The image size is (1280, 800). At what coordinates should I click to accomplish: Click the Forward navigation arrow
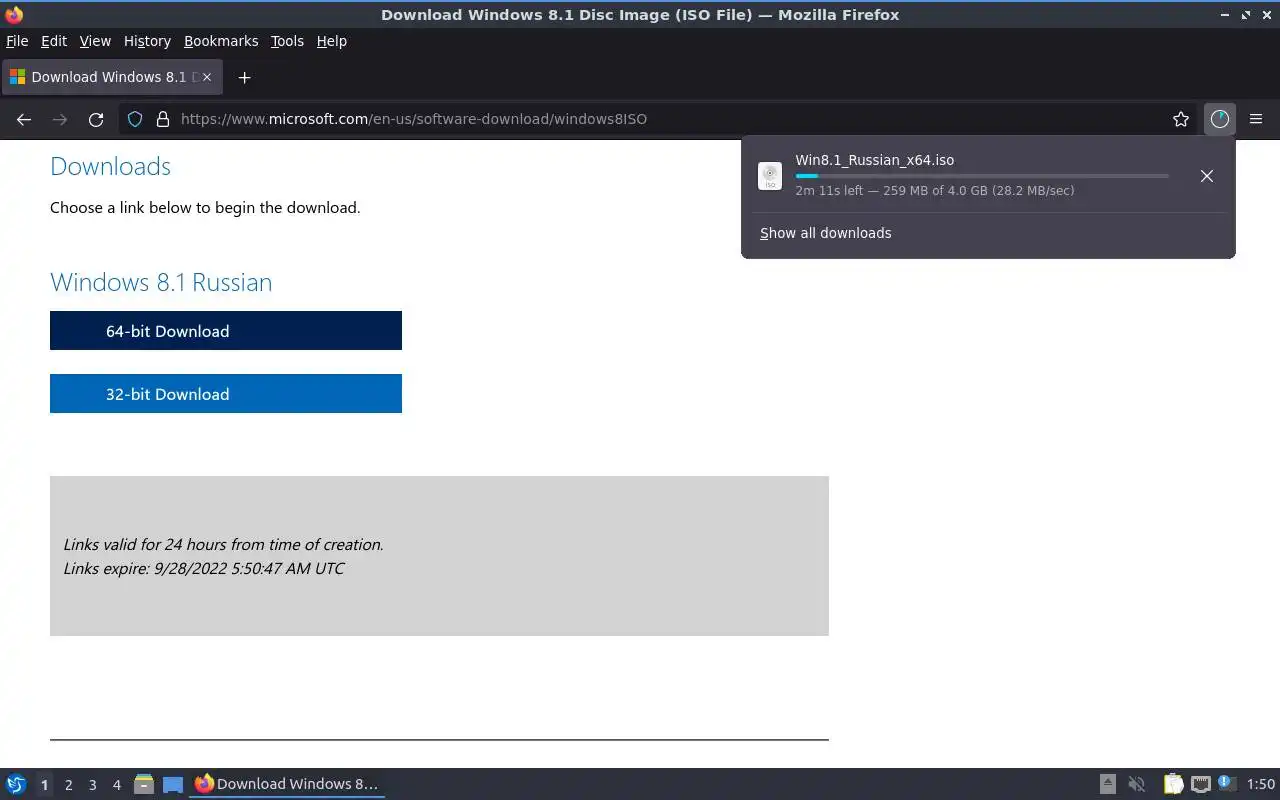click(60, 119)
